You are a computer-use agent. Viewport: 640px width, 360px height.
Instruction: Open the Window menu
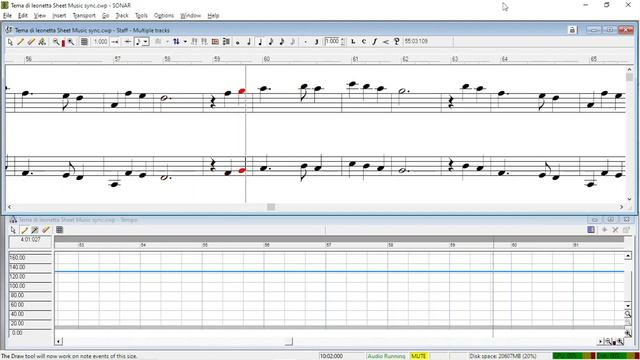191,16
